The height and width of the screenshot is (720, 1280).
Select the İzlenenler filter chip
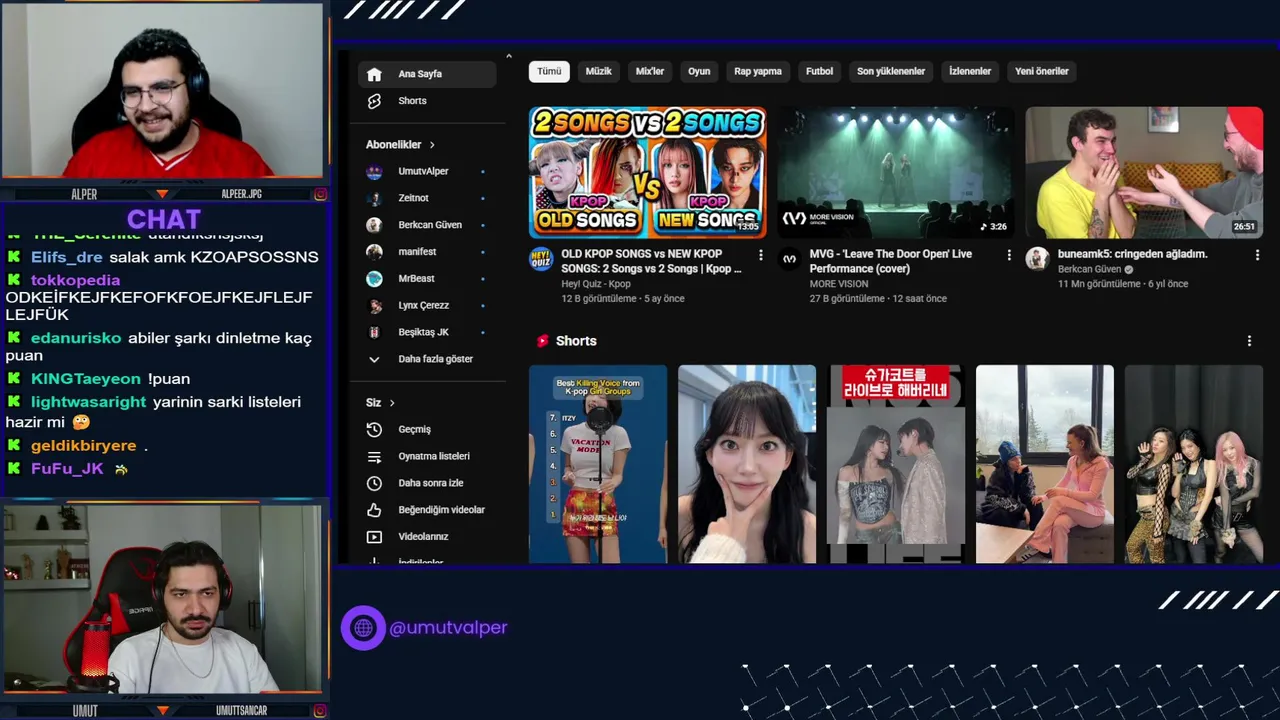970,71
